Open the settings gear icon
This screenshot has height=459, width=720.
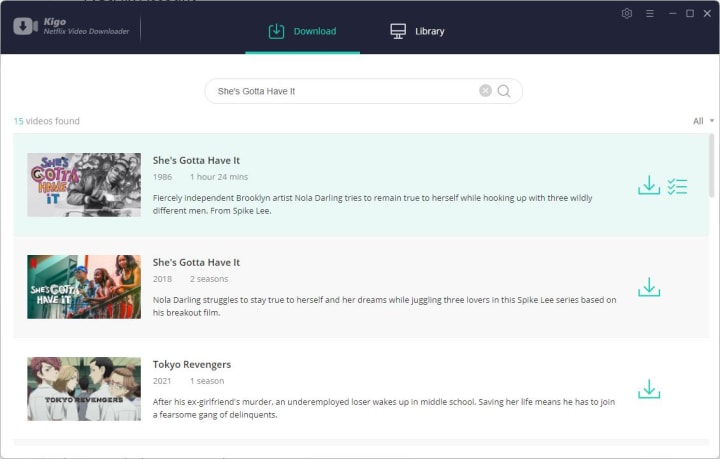click(627, 14)
